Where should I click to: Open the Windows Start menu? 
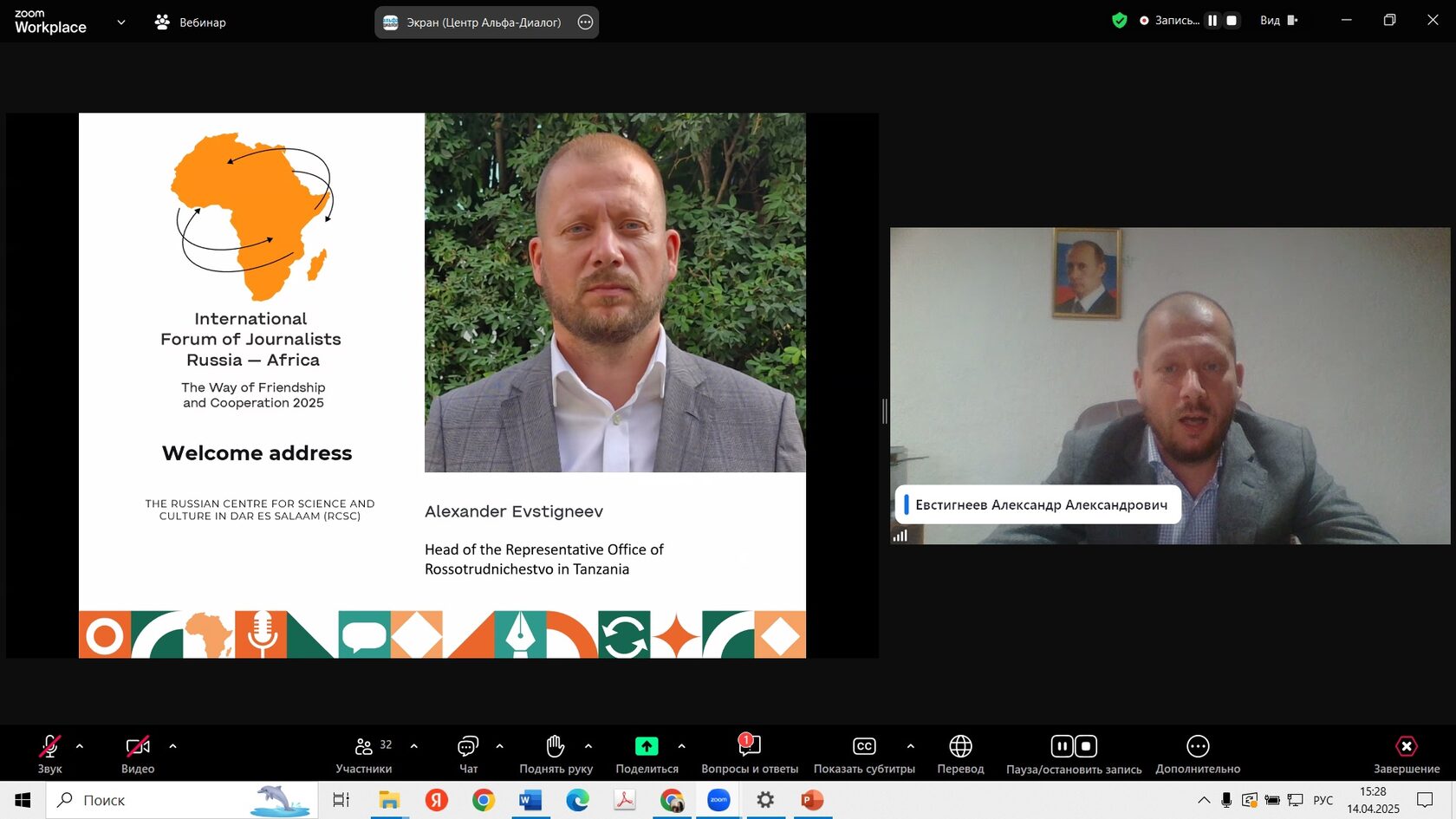click(23, 800)
